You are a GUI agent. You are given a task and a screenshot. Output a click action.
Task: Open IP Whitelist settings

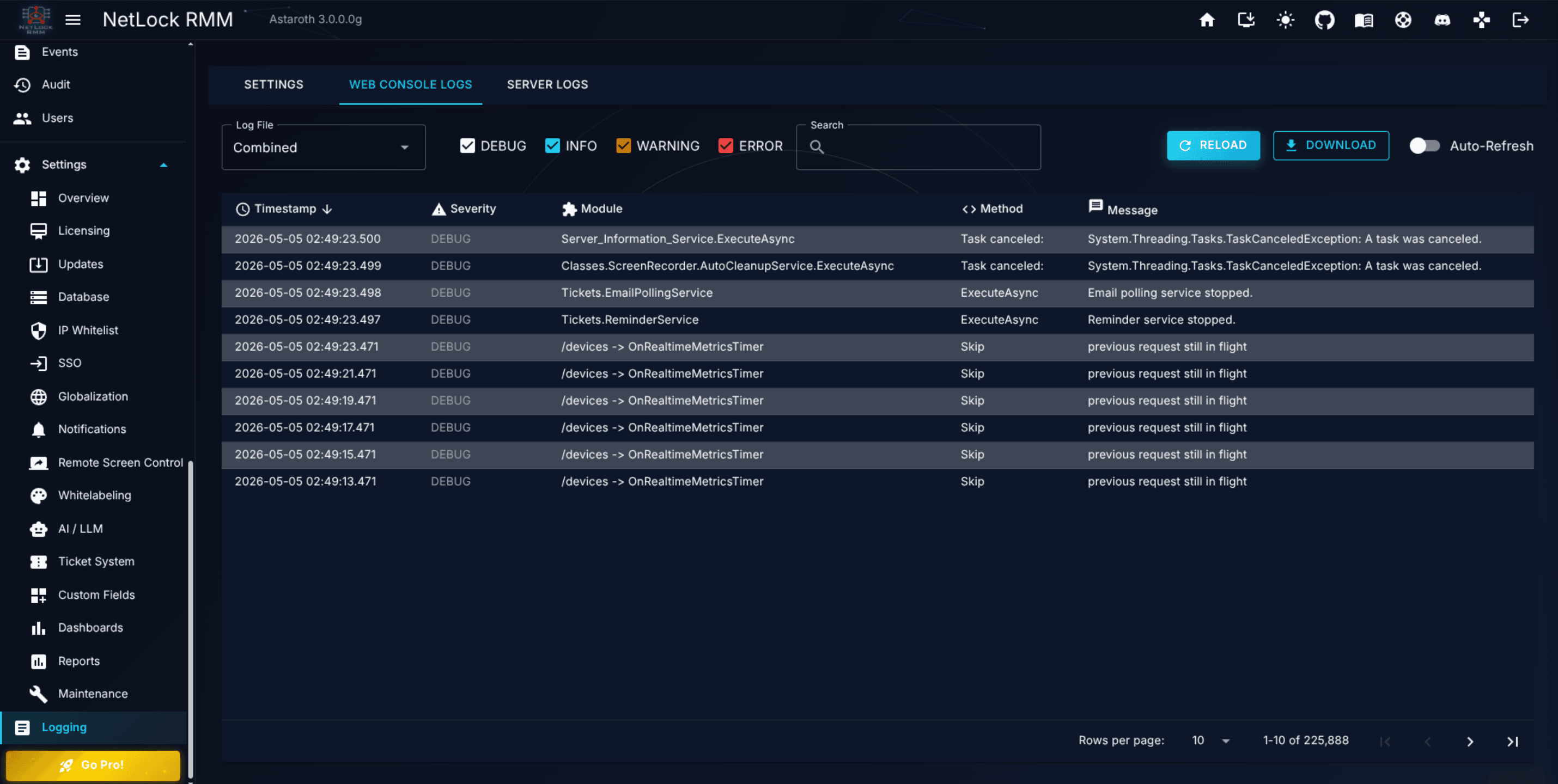point(94,330)
